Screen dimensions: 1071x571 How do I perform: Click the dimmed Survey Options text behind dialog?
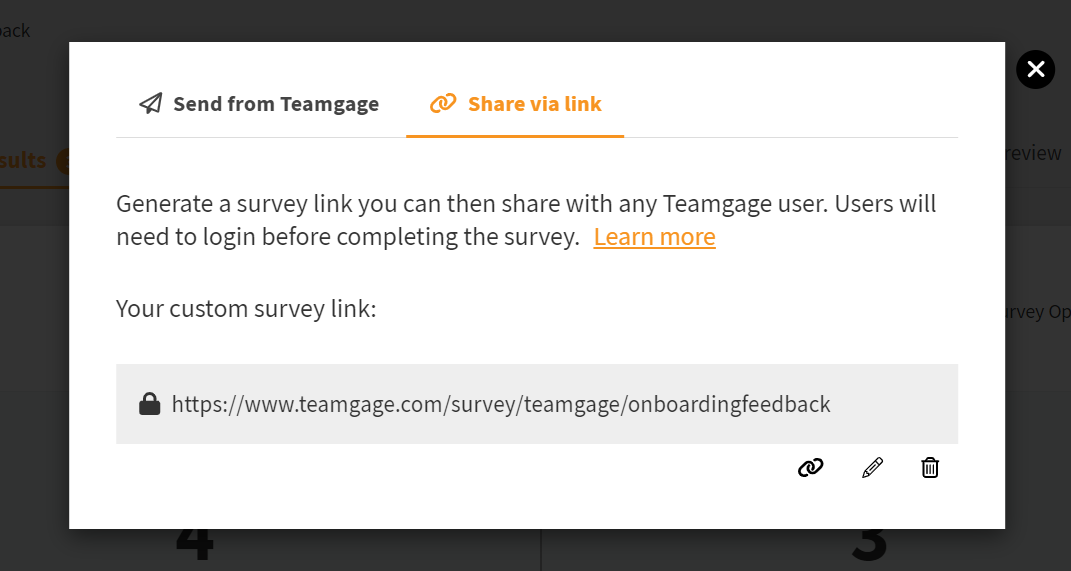coord(1038,311)
